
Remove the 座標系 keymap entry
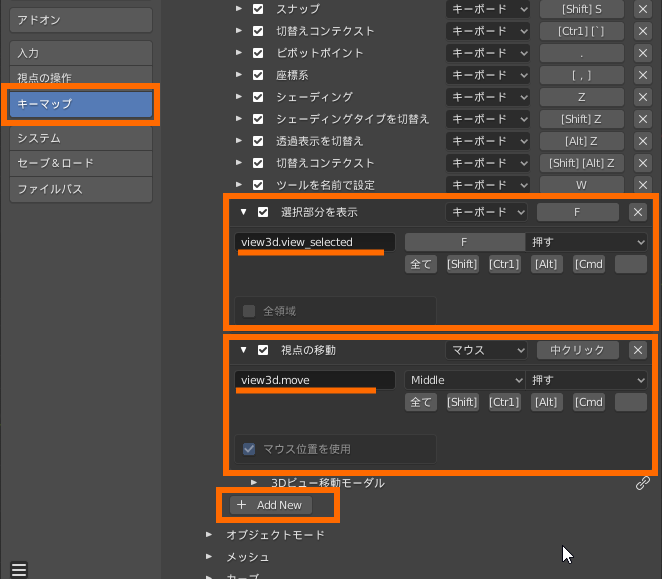pos(643,75)
